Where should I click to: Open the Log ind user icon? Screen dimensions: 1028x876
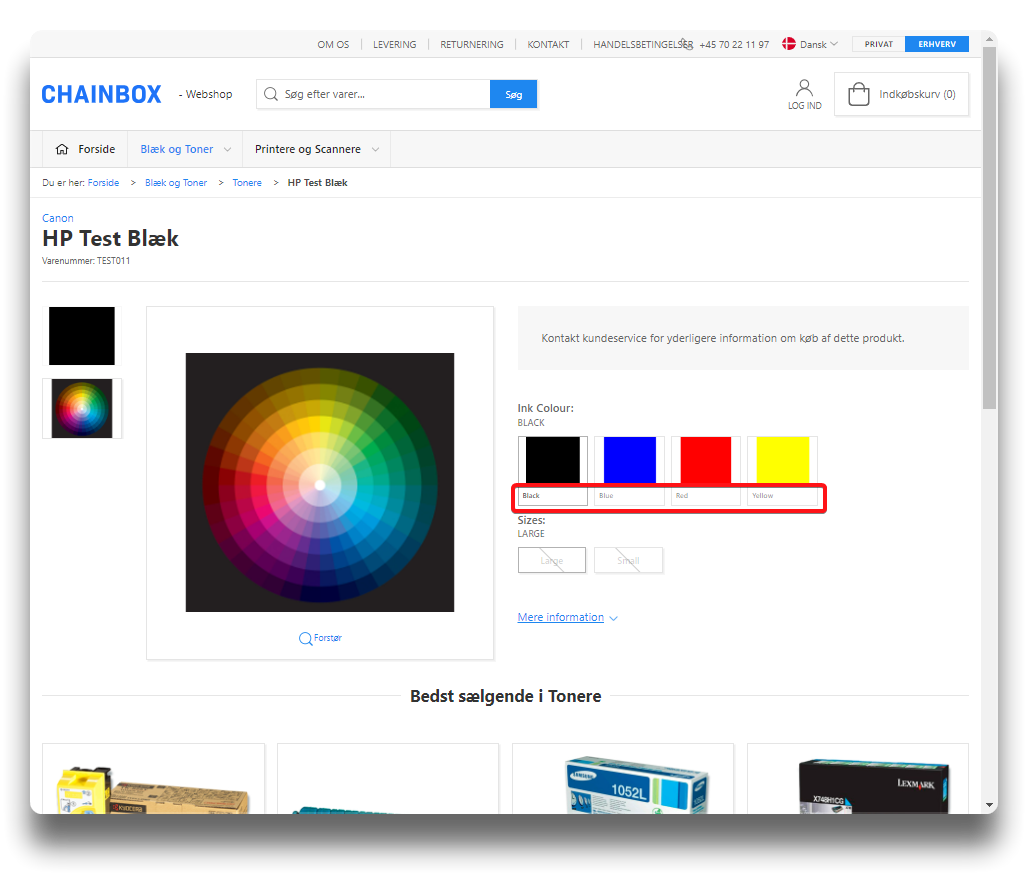804,88
